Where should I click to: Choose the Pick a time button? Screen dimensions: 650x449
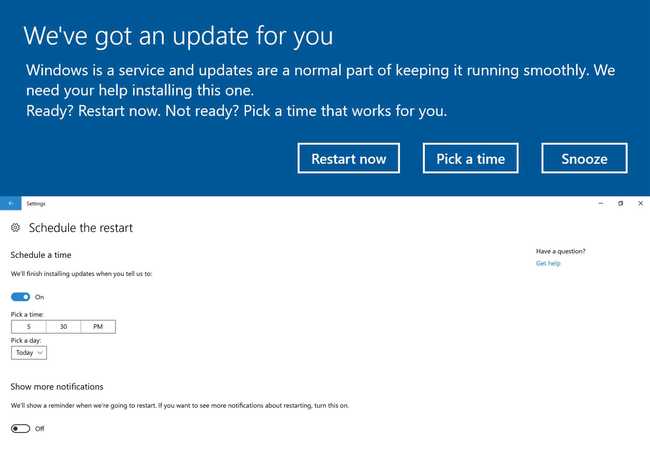point(471,158)
